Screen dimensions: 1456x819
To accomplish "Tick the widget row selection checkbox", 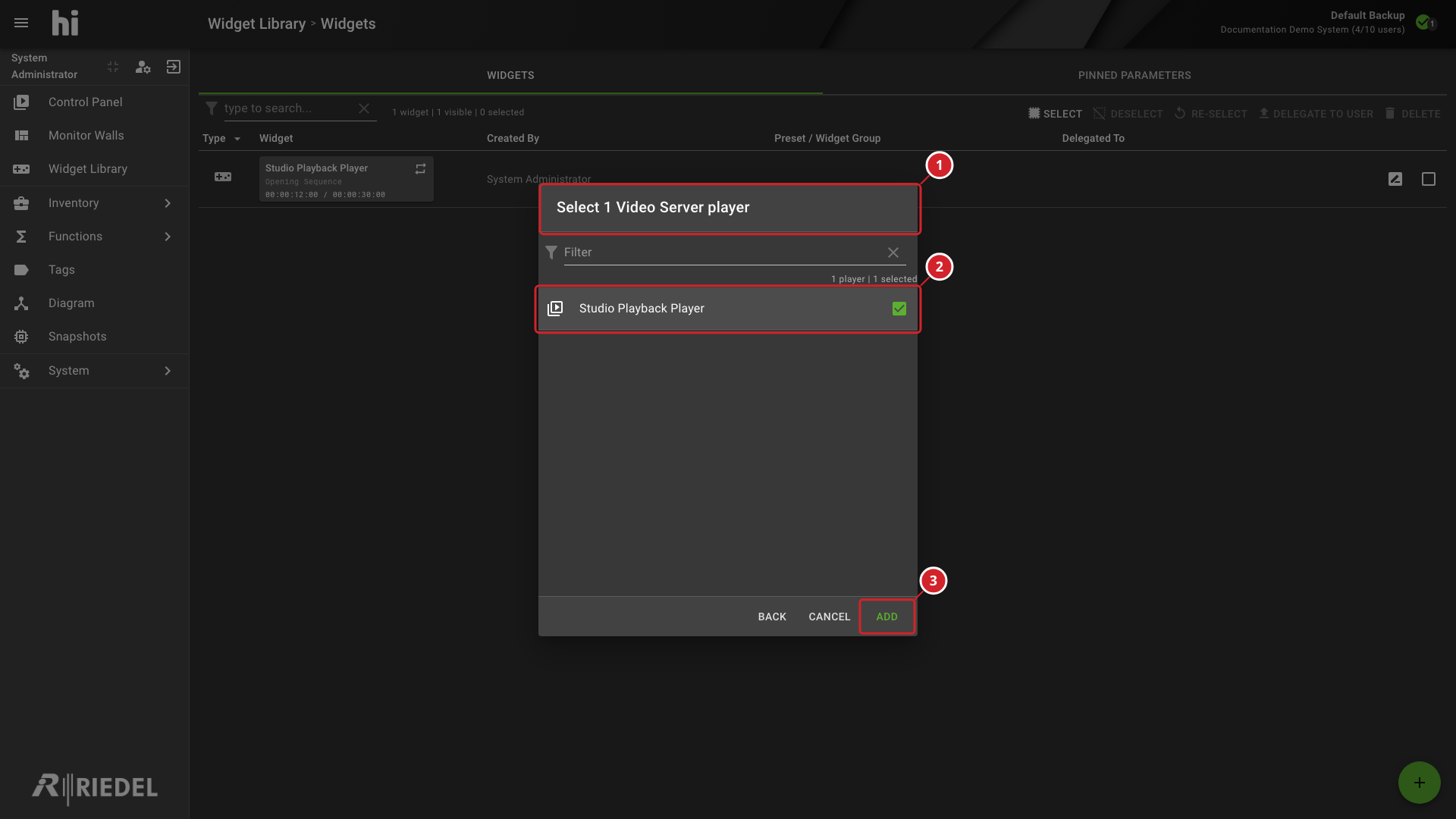I will pos(1429,179).
